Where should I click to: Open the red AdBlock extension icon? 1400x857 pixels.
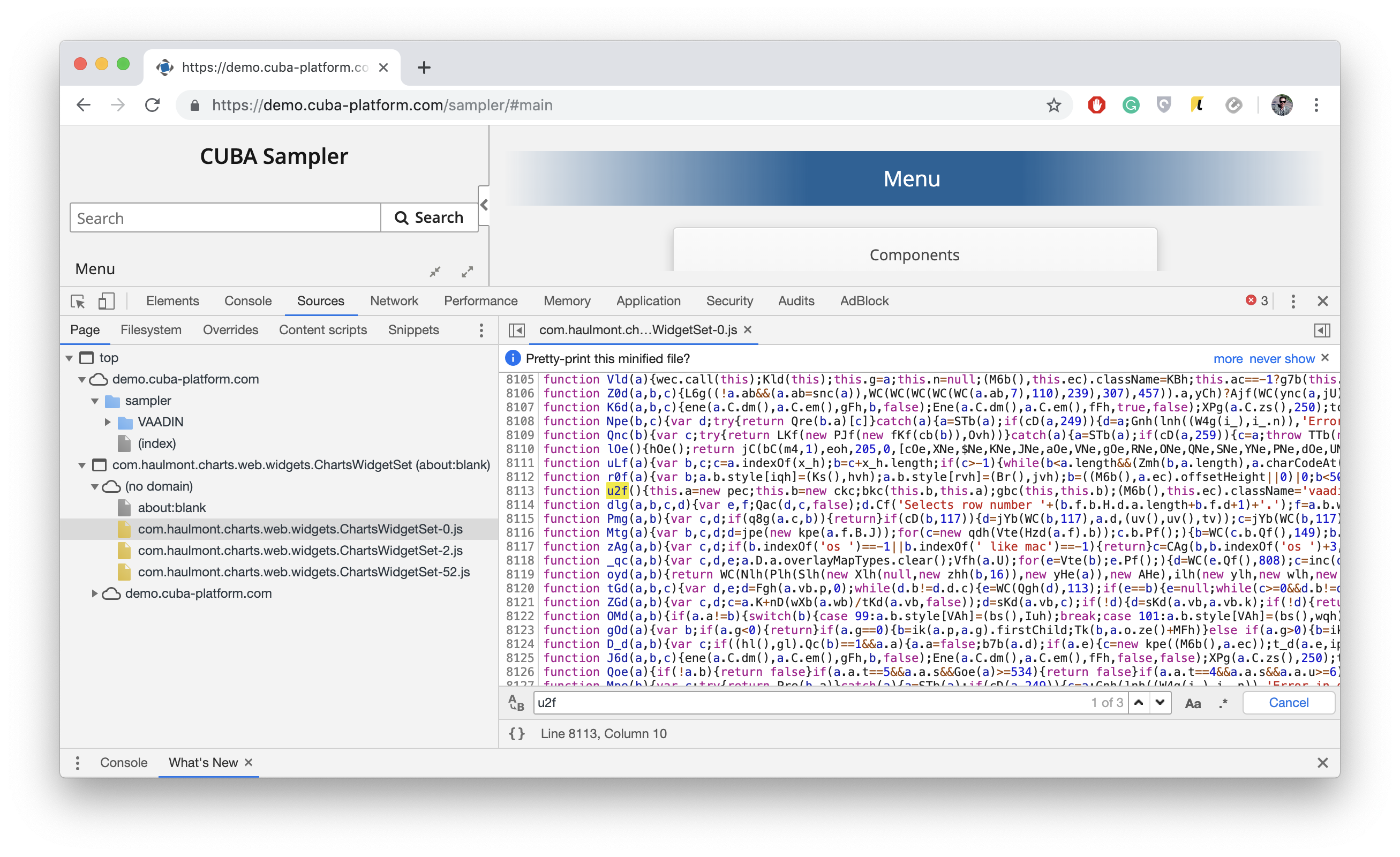pyautogui.click(x=1096, y=105)
